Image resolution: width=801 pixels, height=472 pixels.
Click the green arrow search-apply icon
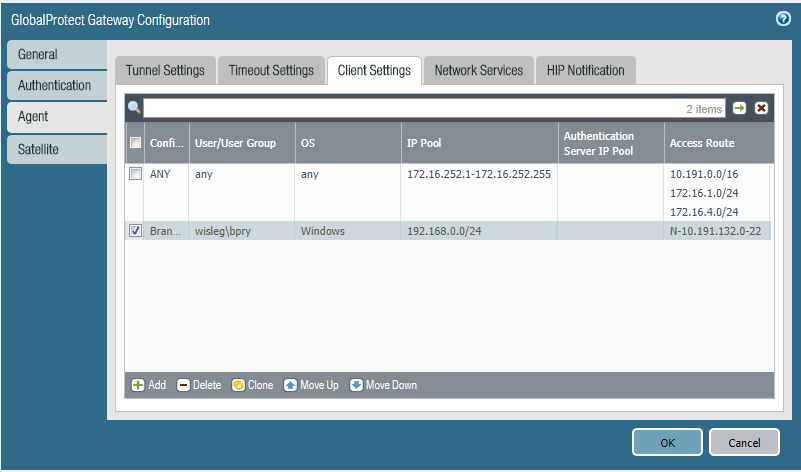click(x=739, y=108)
